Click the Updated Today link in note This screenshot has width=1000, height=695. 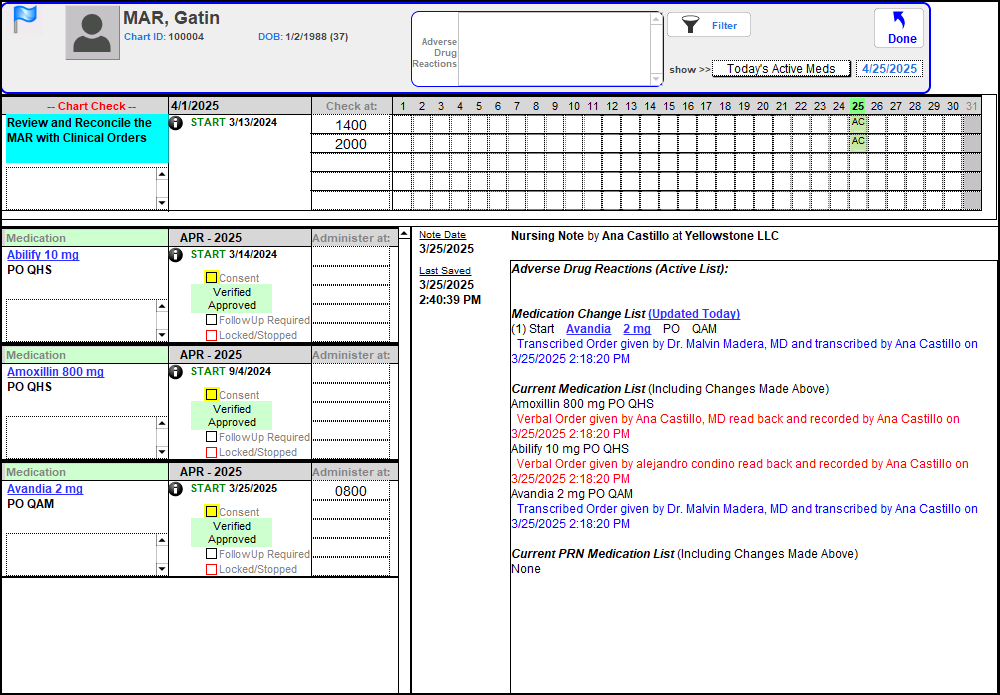click(693, 314)
